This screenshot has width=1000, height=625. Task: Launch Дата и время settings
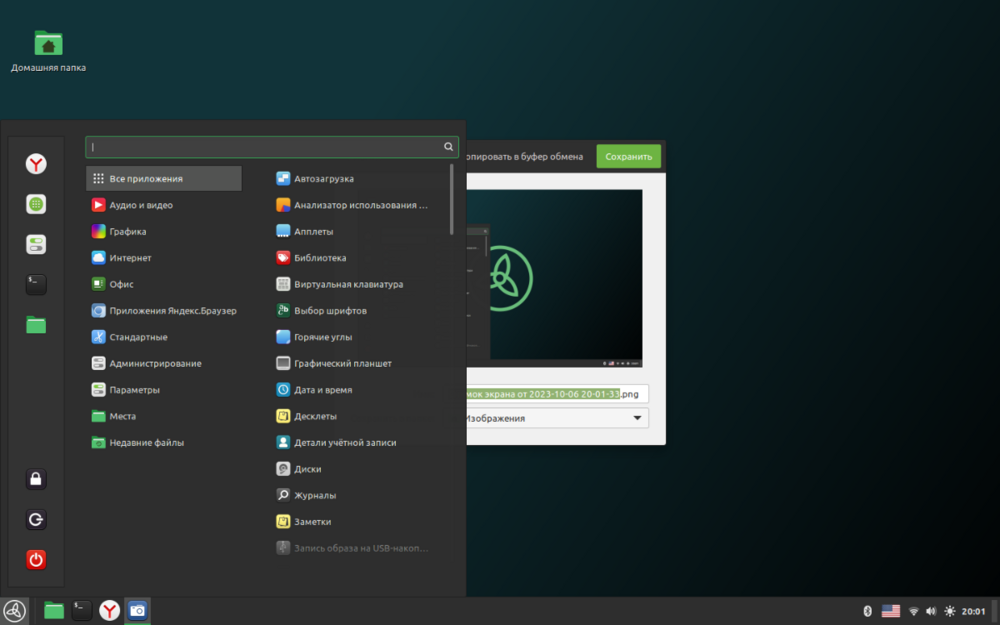322,390
